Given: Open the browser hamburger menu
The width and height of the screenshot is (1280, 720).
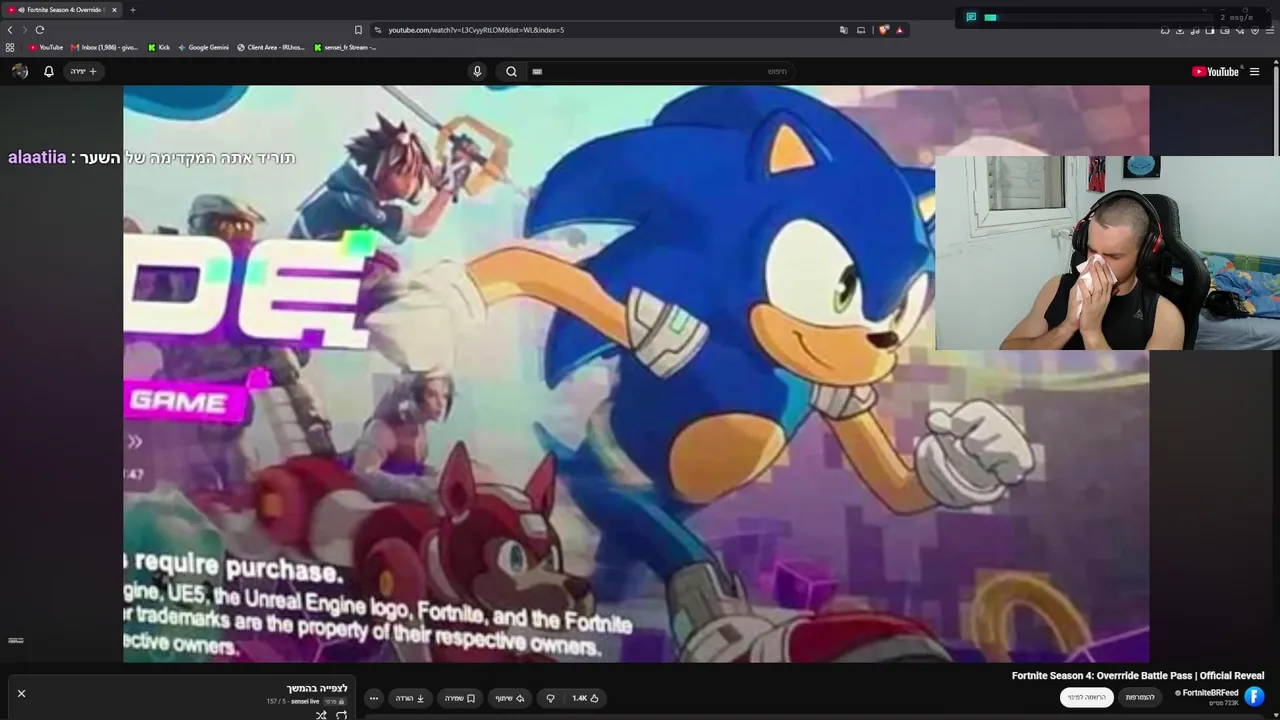Looking at the screenshot, I should coord(1270,30).
